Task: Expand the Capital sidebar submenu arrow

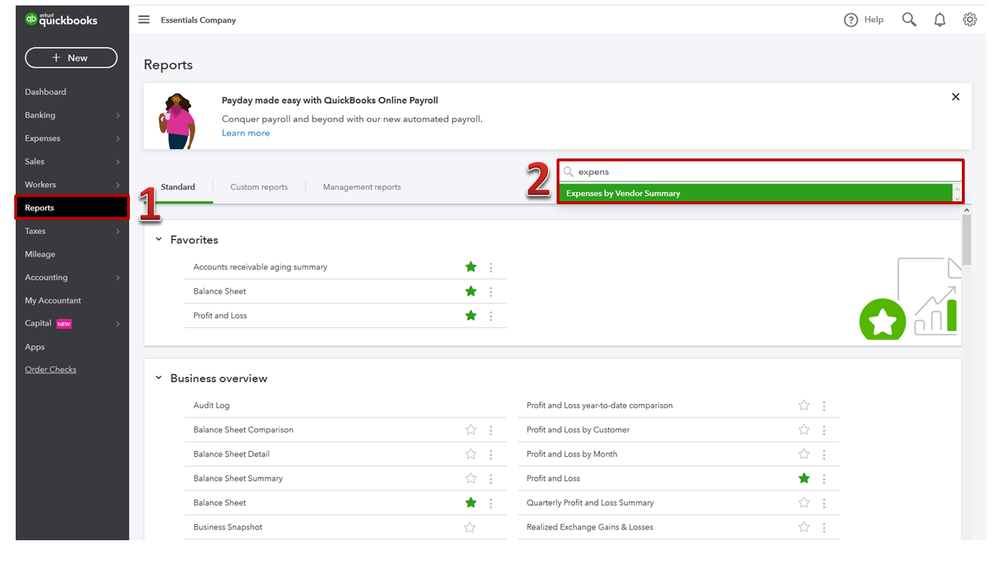Action: (118, 324)
